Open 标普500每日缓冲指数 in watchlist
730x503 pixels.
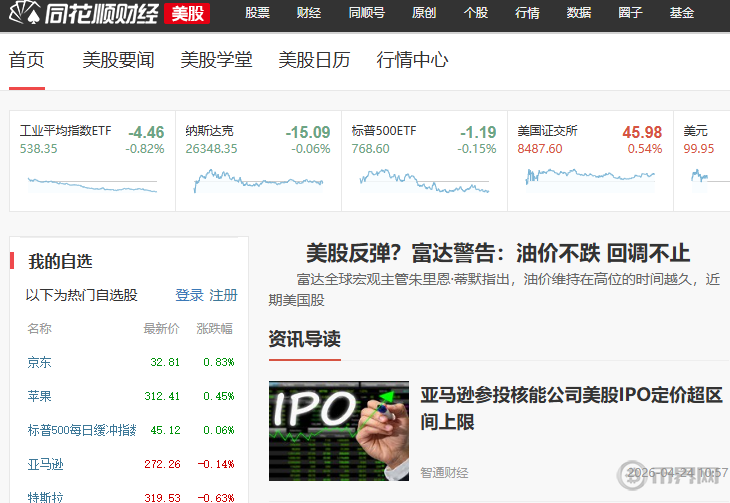pyautogui.click(x=82, y=430)
